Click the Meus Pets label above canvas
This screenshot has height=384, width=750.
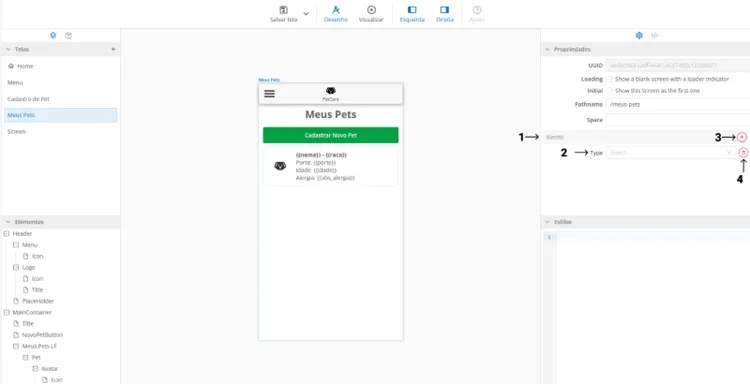pos(269,80)
